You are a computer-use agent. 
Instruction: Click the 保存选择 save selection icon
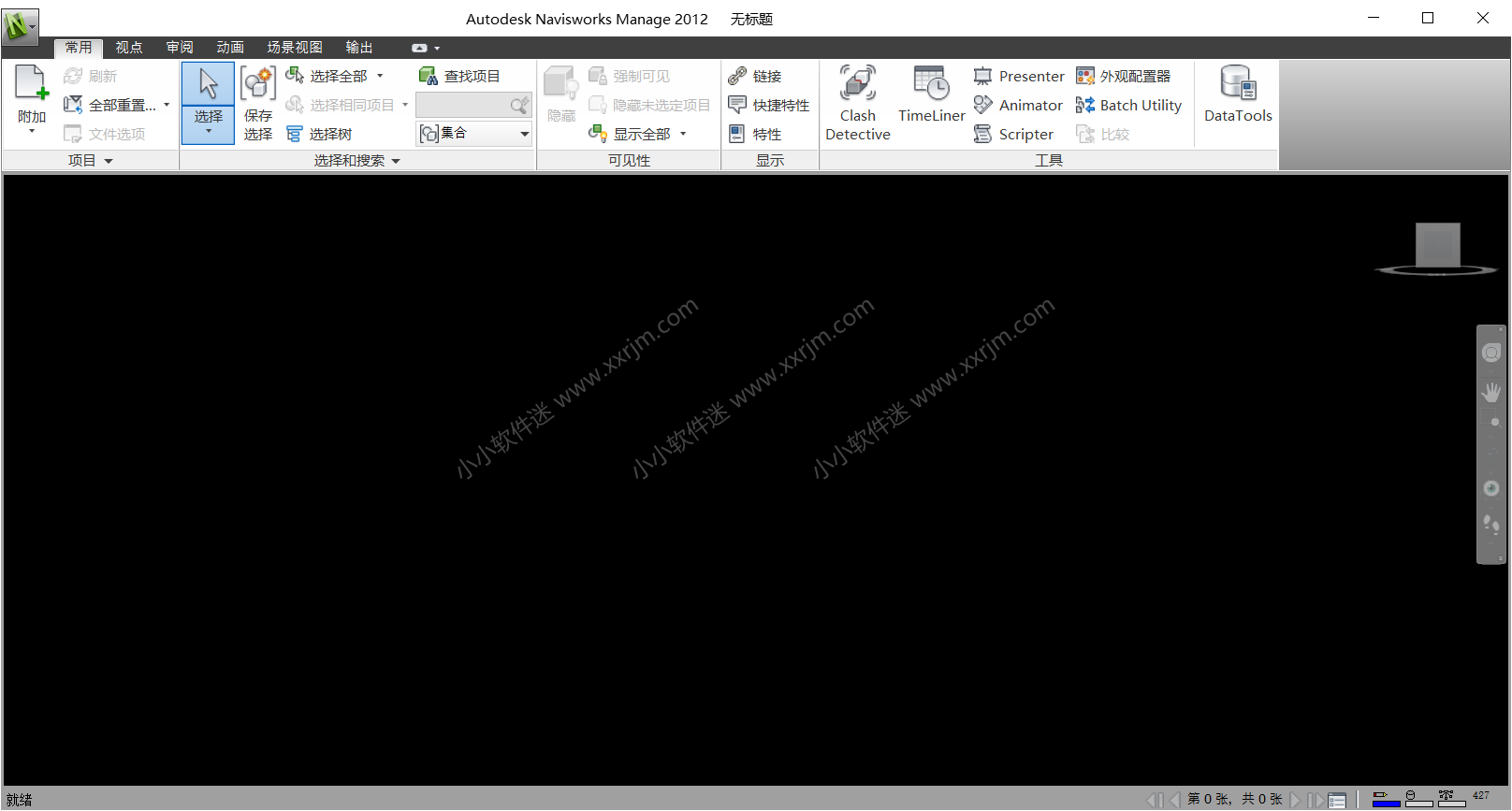coord(257,83)
